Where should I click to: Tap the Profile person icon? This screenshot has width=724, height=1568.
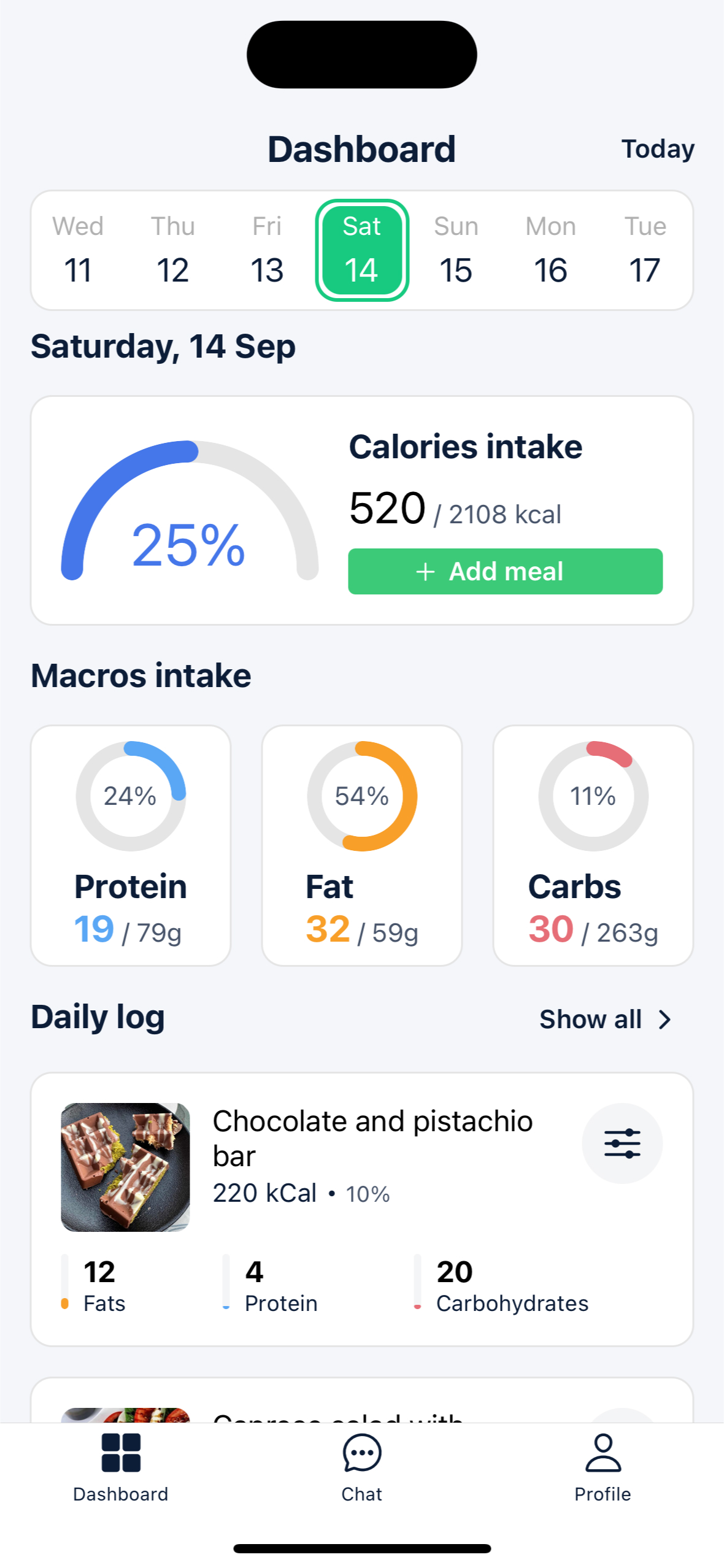pos(603,1453)
